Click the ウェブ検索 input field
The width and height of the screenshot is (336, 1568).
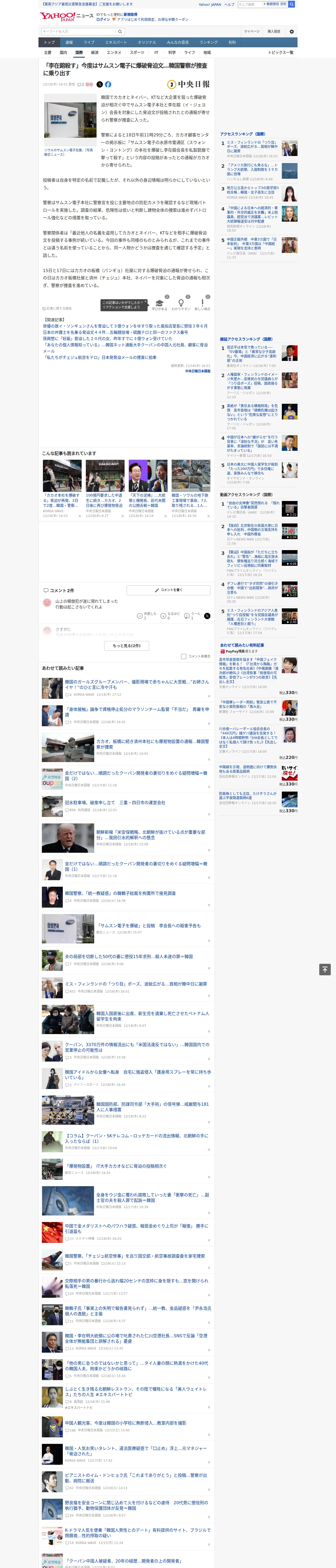[x=250, y=4]
